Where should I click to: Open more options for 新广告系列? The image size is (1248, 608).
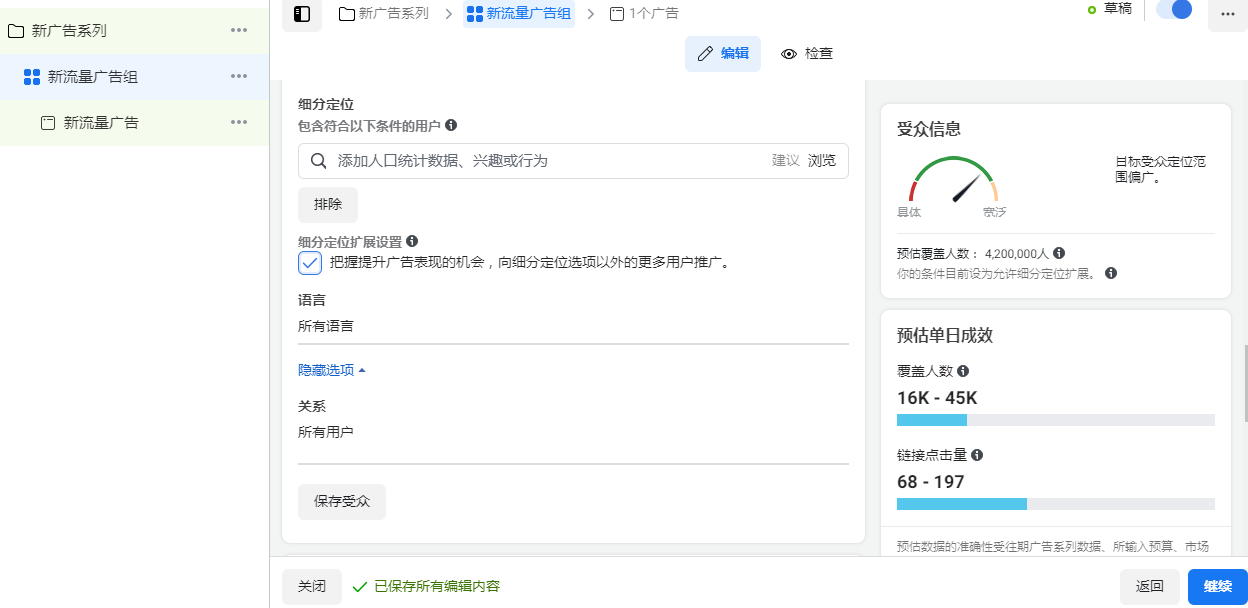[x=239, y=30]
